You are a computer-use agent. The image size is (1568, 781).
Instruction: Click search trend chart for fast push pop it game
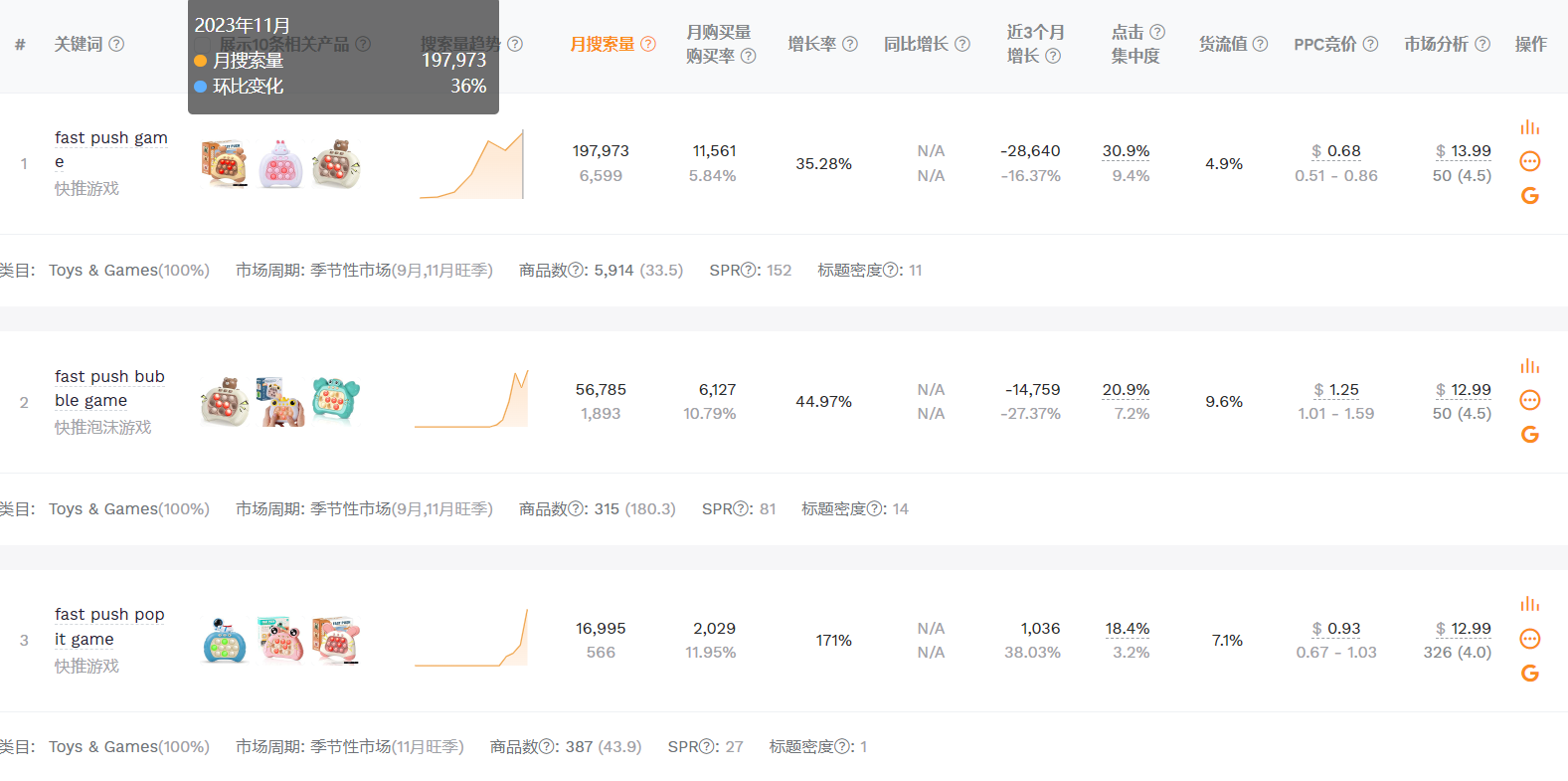point(472,639)
